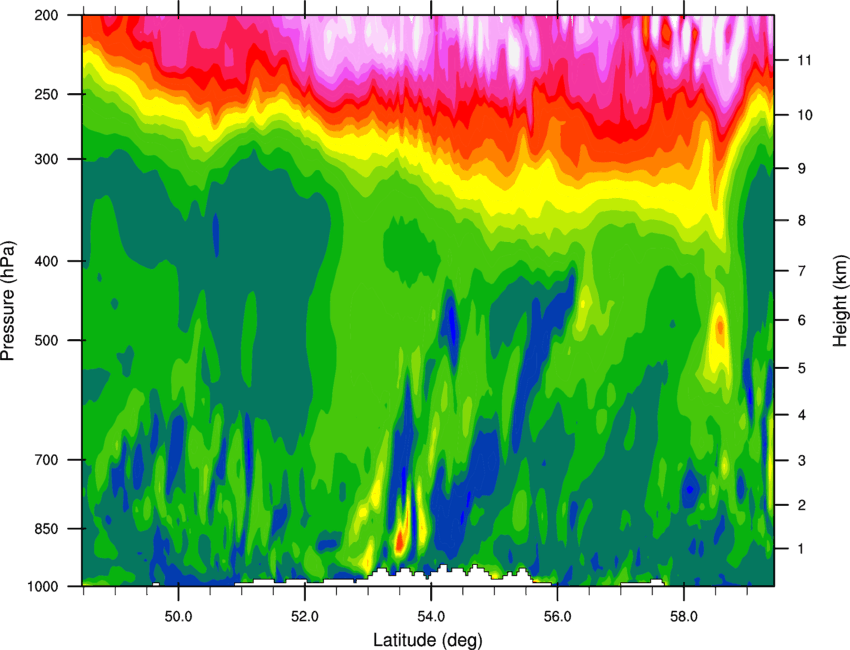Click the 500 pressure tick label

[x=47, y=340]
